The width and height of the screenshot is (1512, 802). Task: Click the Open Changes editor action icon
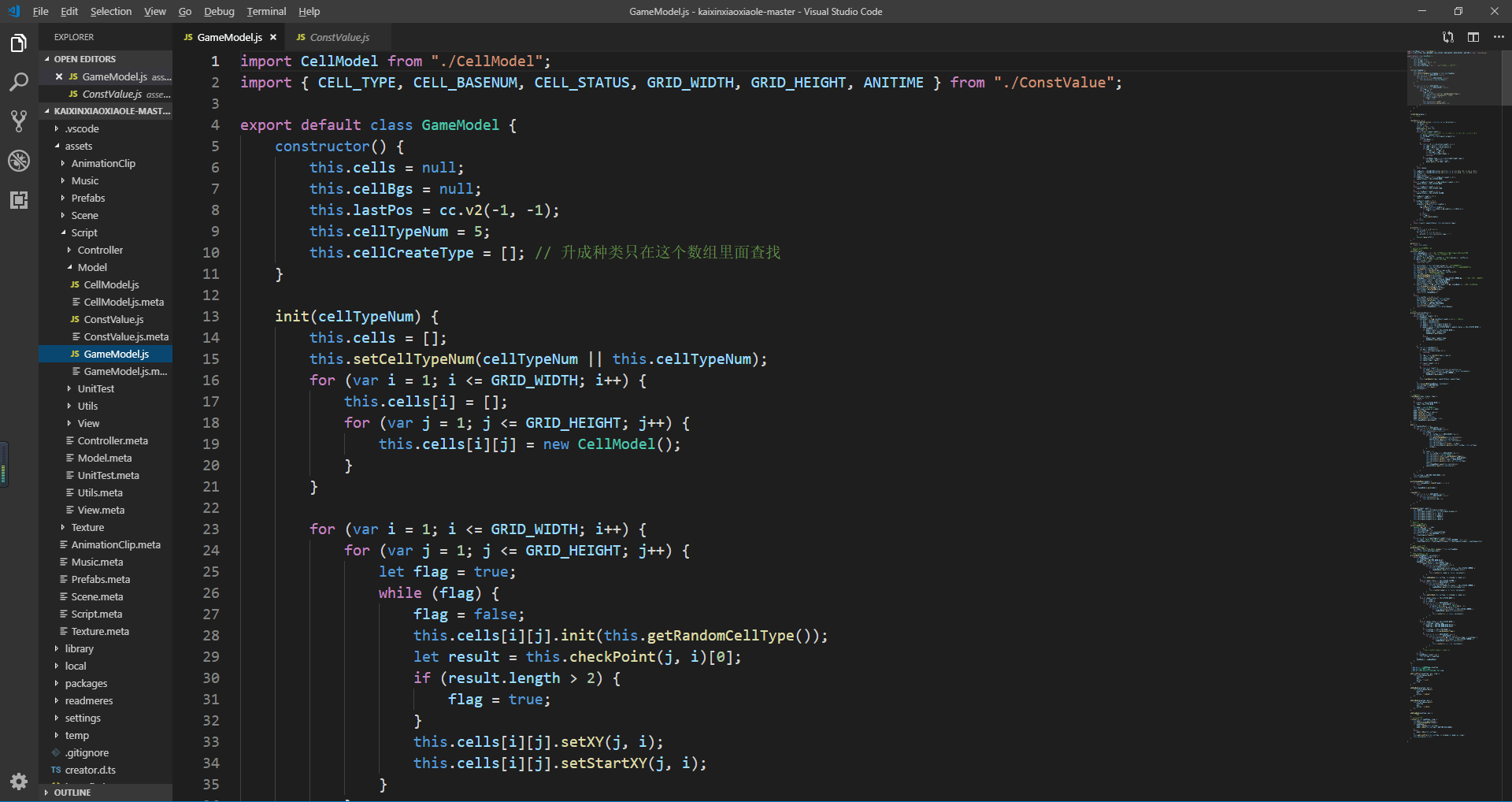[1448, 37]
